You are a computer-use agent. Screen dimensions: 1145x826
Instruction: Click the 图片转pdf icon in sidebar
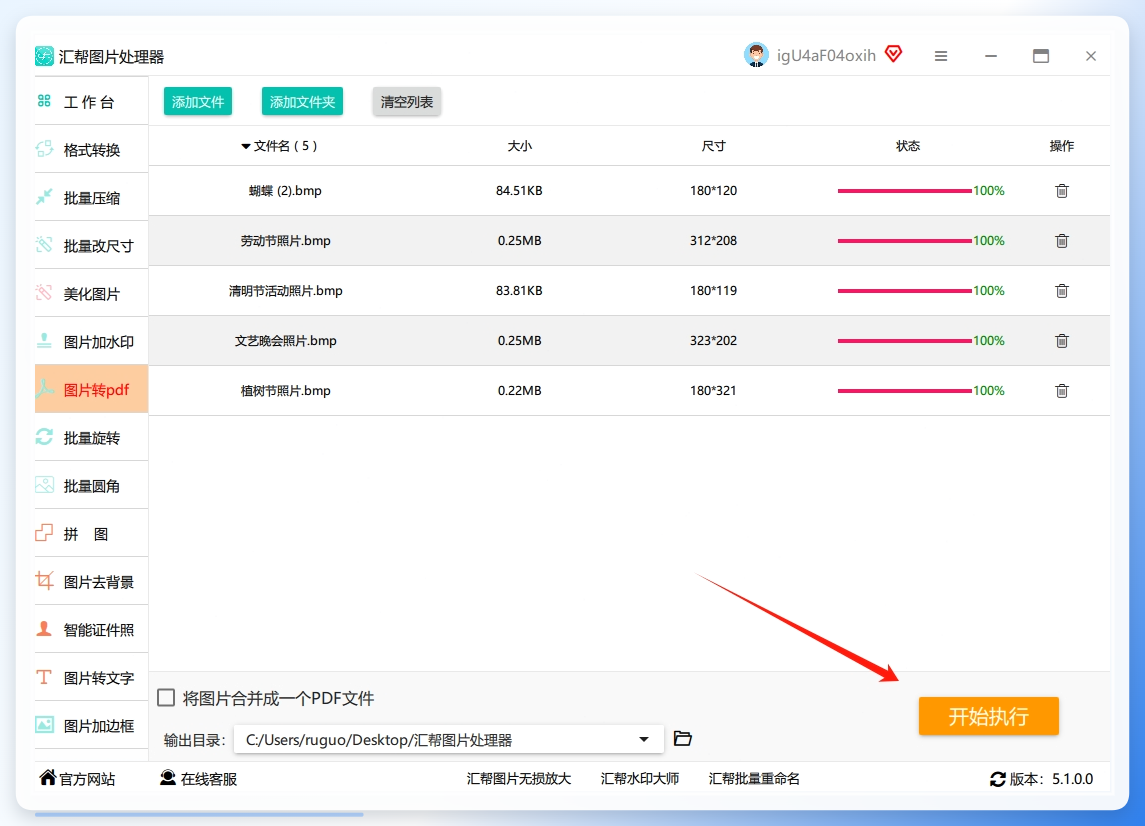click(45, 389)
